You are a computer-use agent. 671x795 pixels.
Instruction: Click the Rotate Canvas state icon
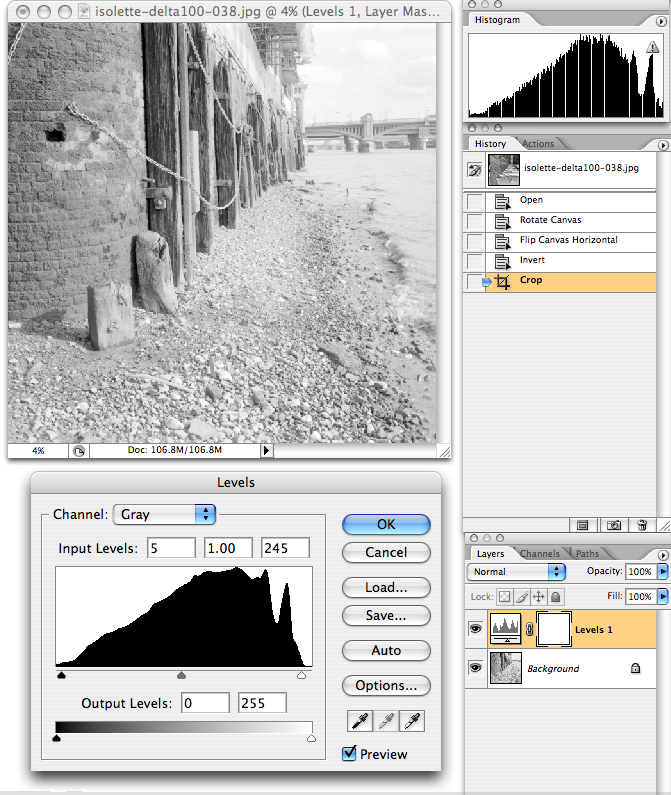tap(503, 222)
